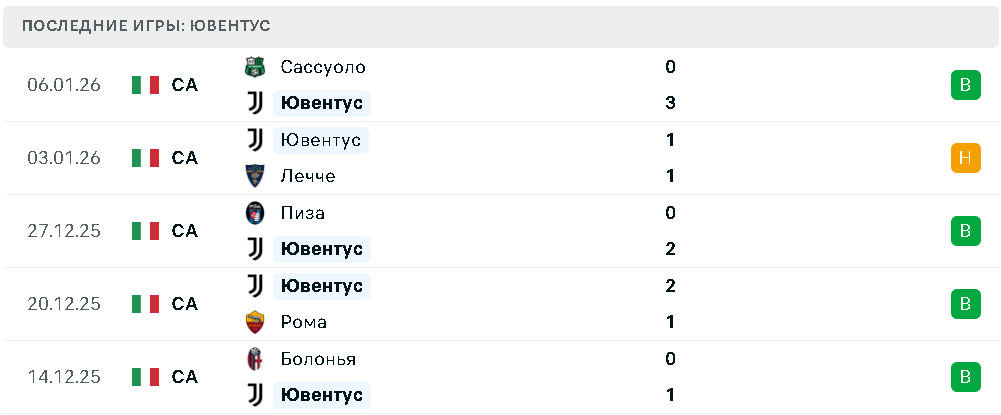Click green win badge for Roma match
The height and width of the screenshot is (415, 1001).
pyautogui.click(x=965, y=304)
